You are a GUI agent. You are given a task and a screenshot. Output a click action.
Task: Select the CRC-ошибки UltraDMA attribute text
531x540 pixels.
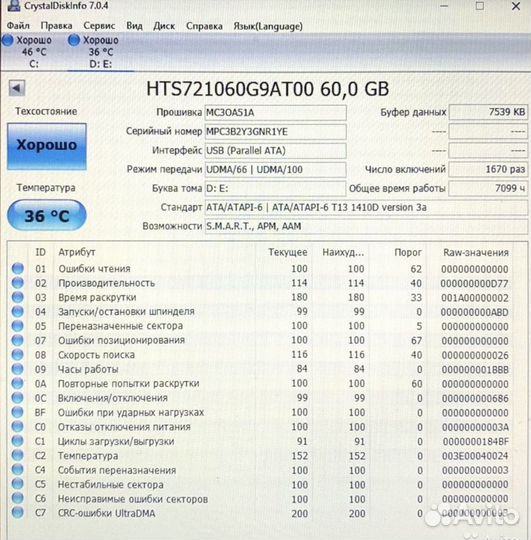coord(106,513)
